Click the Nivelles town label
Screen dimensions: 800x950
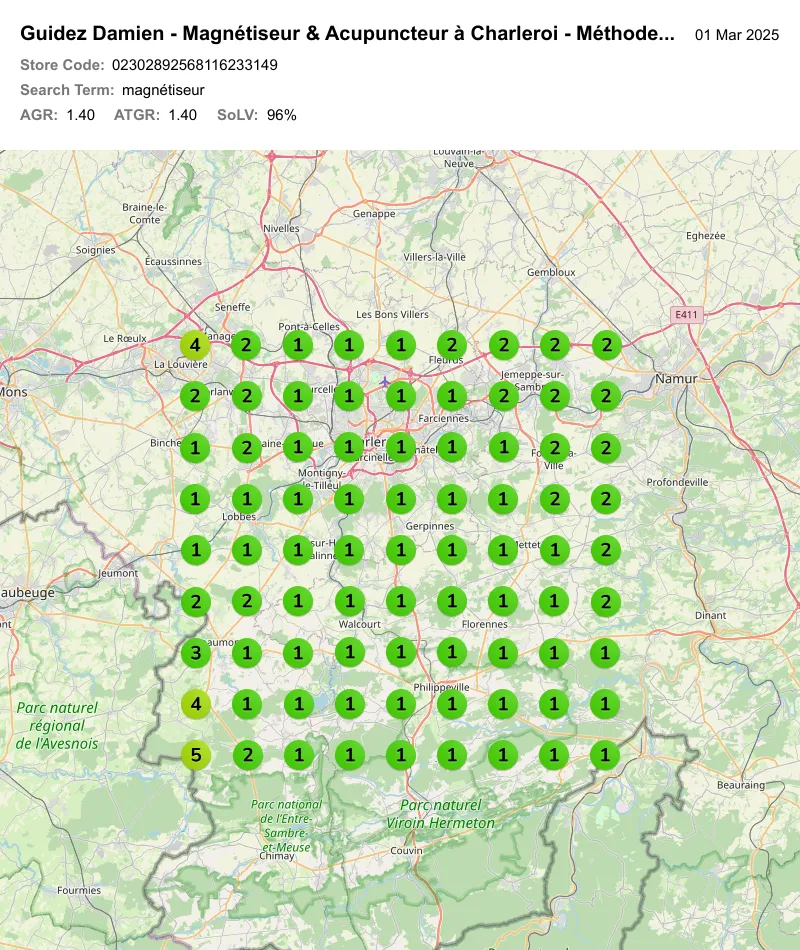pyautogui.click(x=281, y=228)
